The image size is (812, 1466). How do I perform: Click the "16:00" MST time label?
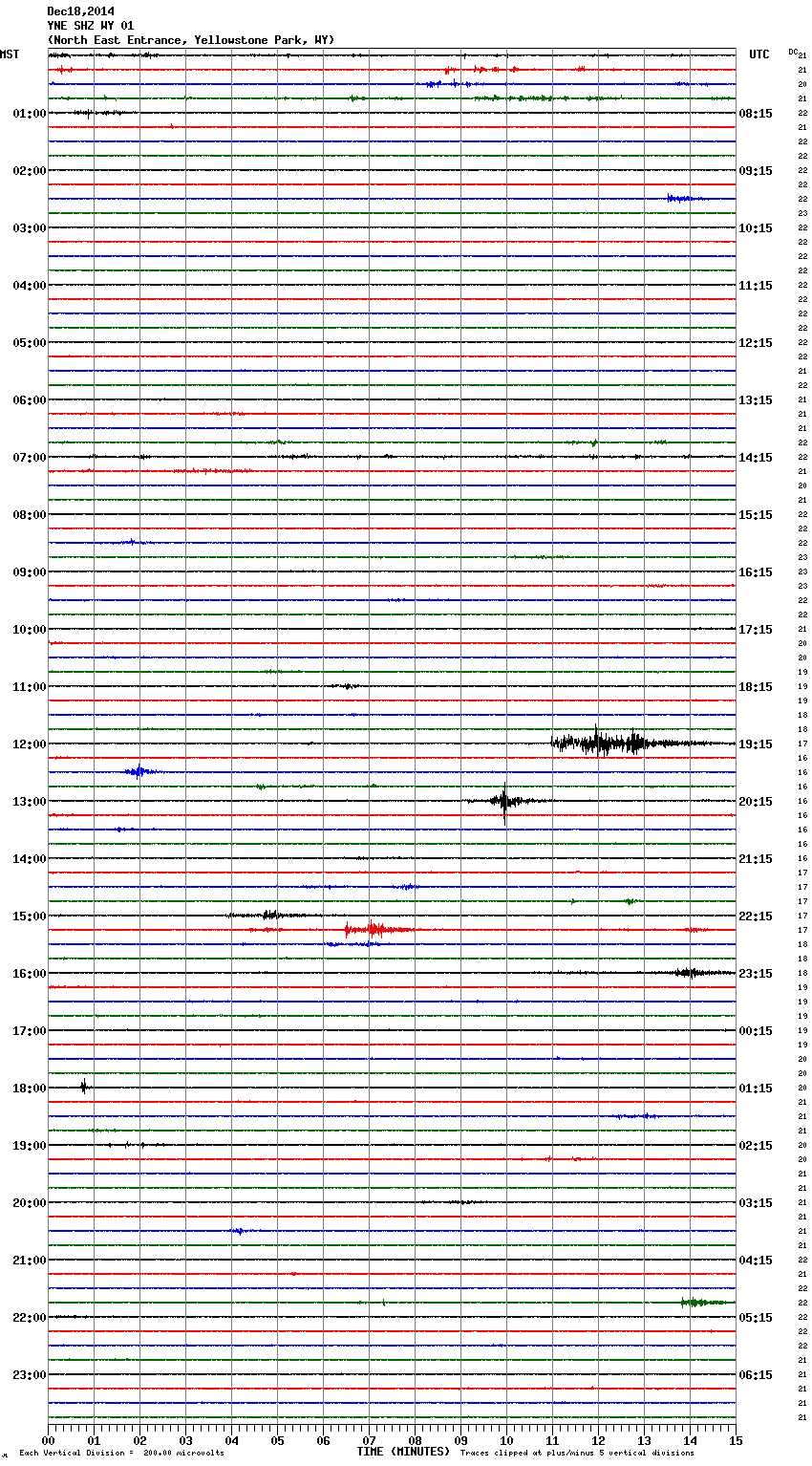tap(30, 974)
